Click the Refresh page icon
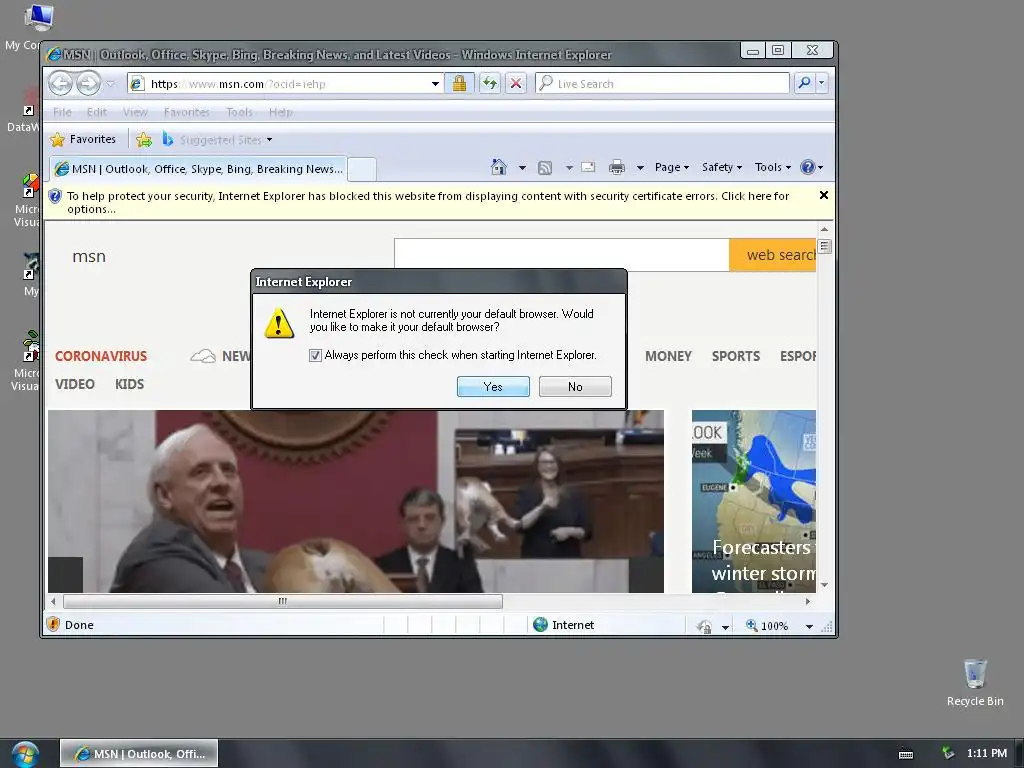The height and width of the screenshot is (768, 1024). [x=489, y=83]
